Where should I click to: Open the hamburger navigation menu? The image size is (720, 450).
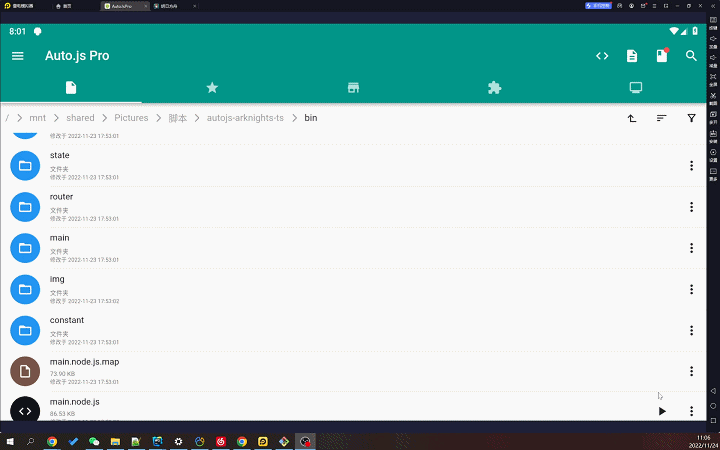(17, 56)
